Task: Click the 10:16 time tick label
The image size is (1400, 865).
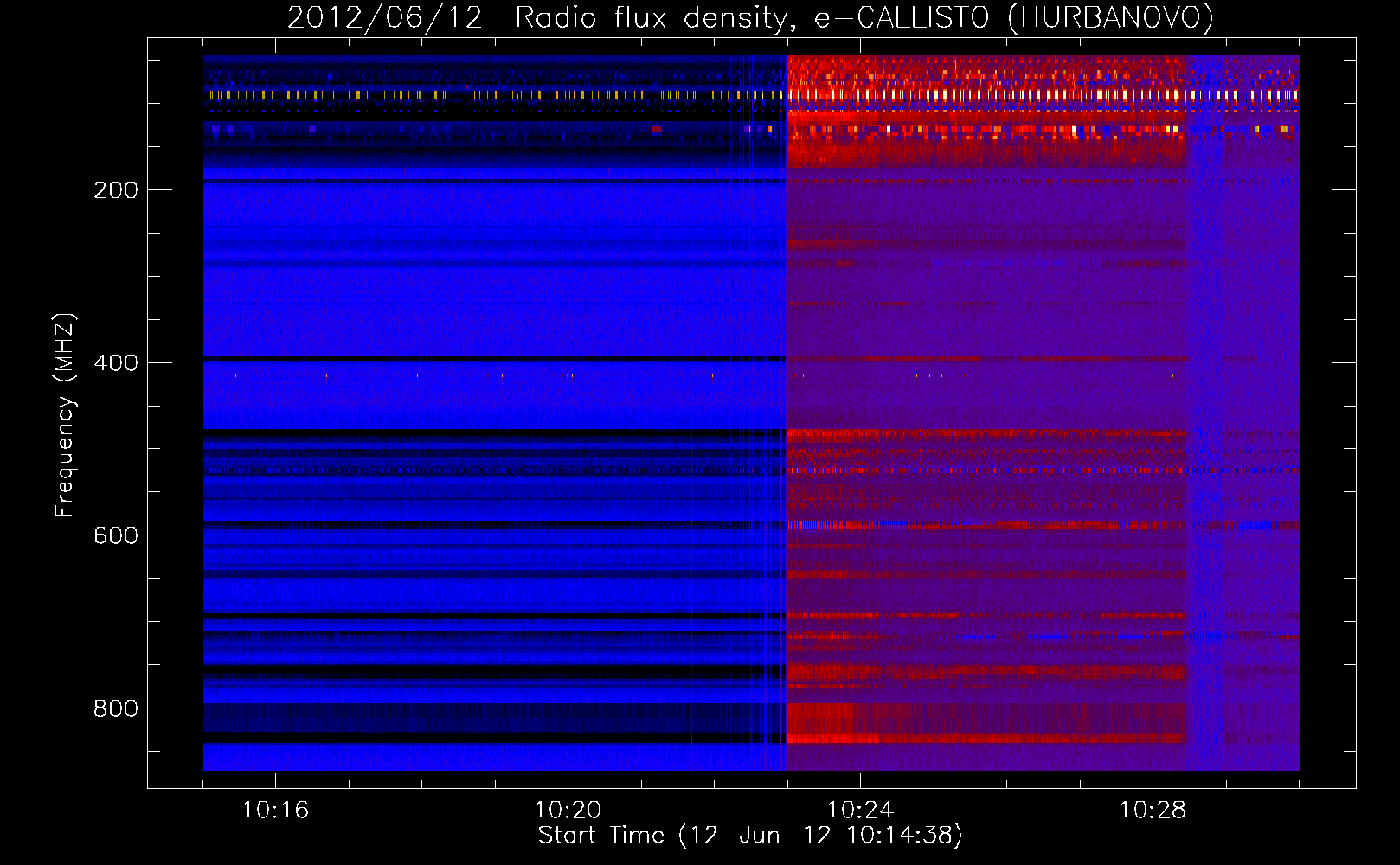Action: coord(275,811)
